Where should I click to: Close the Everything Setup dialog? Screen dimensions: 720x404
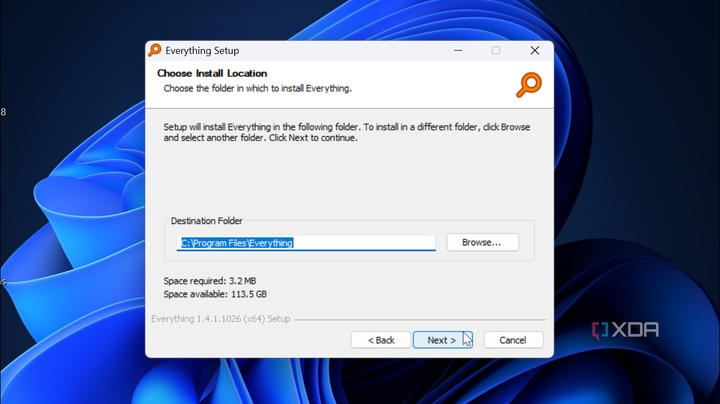tap(534, 50)
